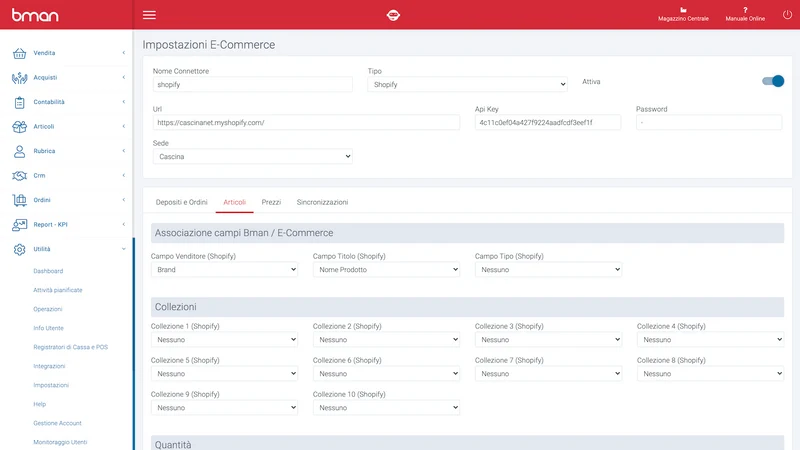Click the Url input field

[x=306, y=122]
